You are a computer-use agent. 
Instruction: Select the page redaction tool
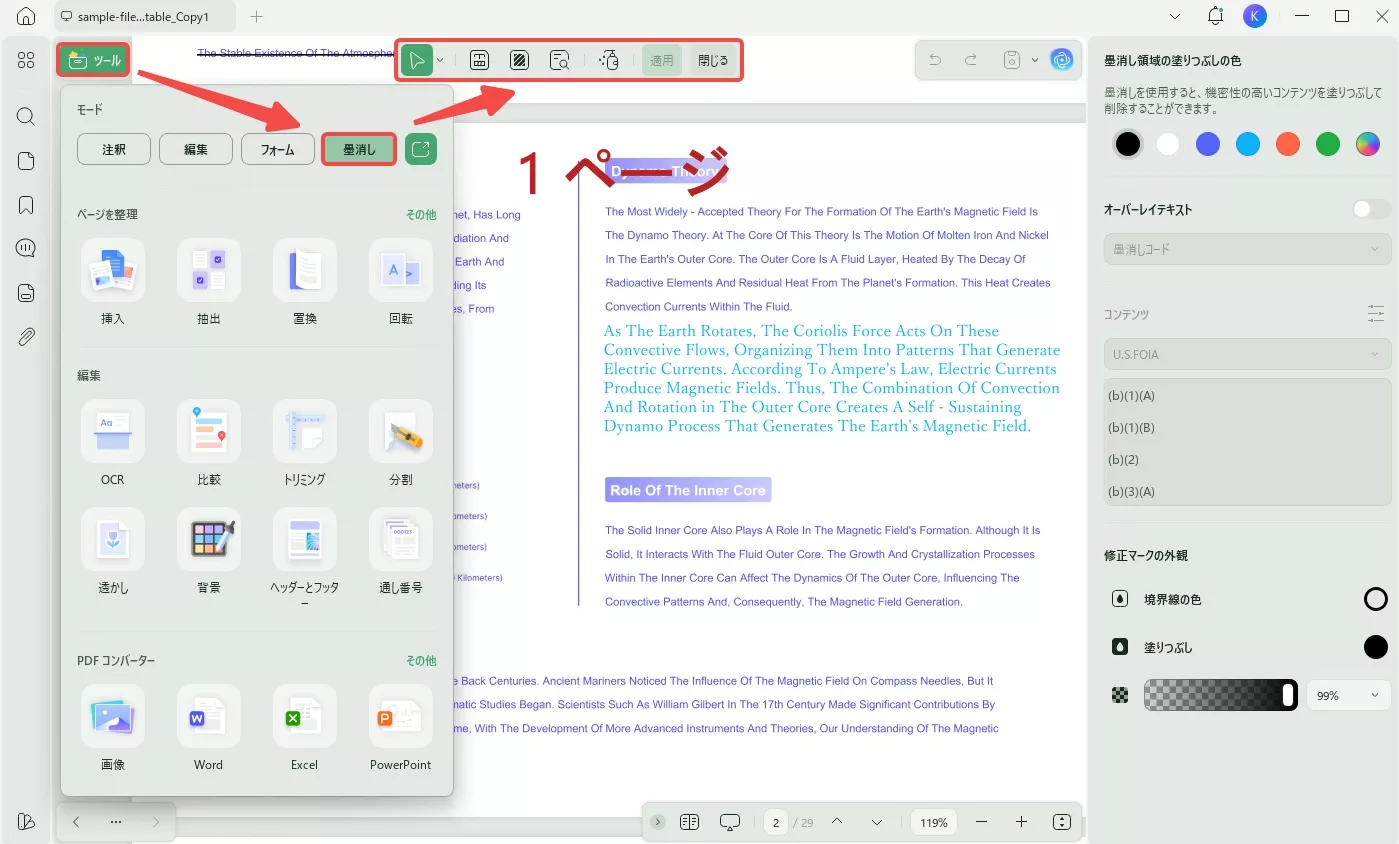[x=519, y=60]
